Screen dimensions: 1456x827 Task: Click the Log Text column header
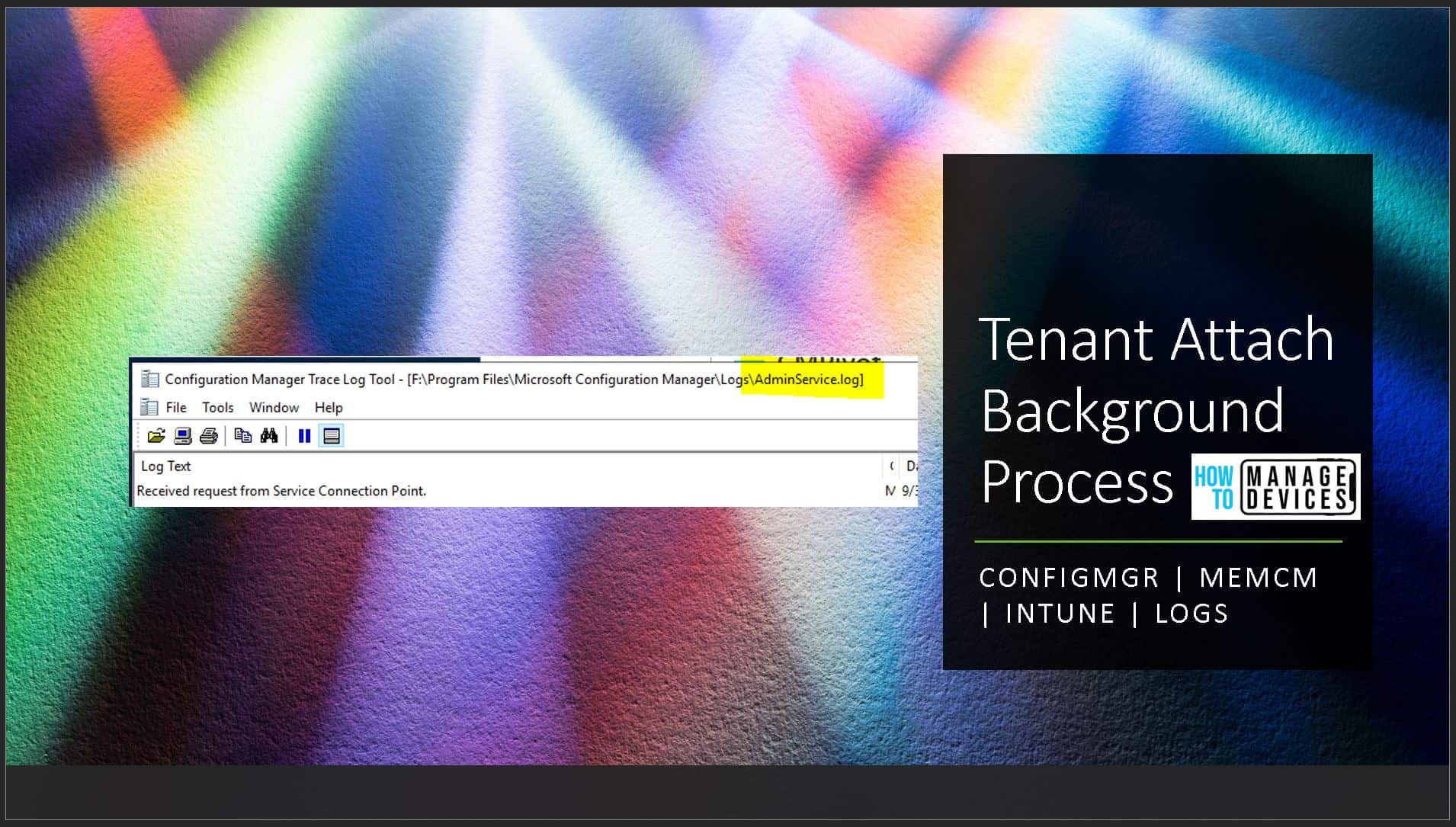click(166, 466)
